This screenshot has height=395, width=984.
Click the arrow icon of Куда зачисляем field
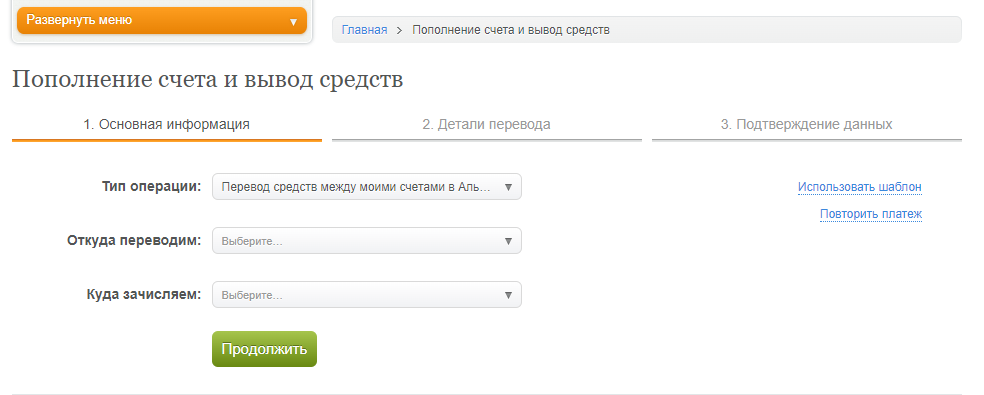click(508, 295)
